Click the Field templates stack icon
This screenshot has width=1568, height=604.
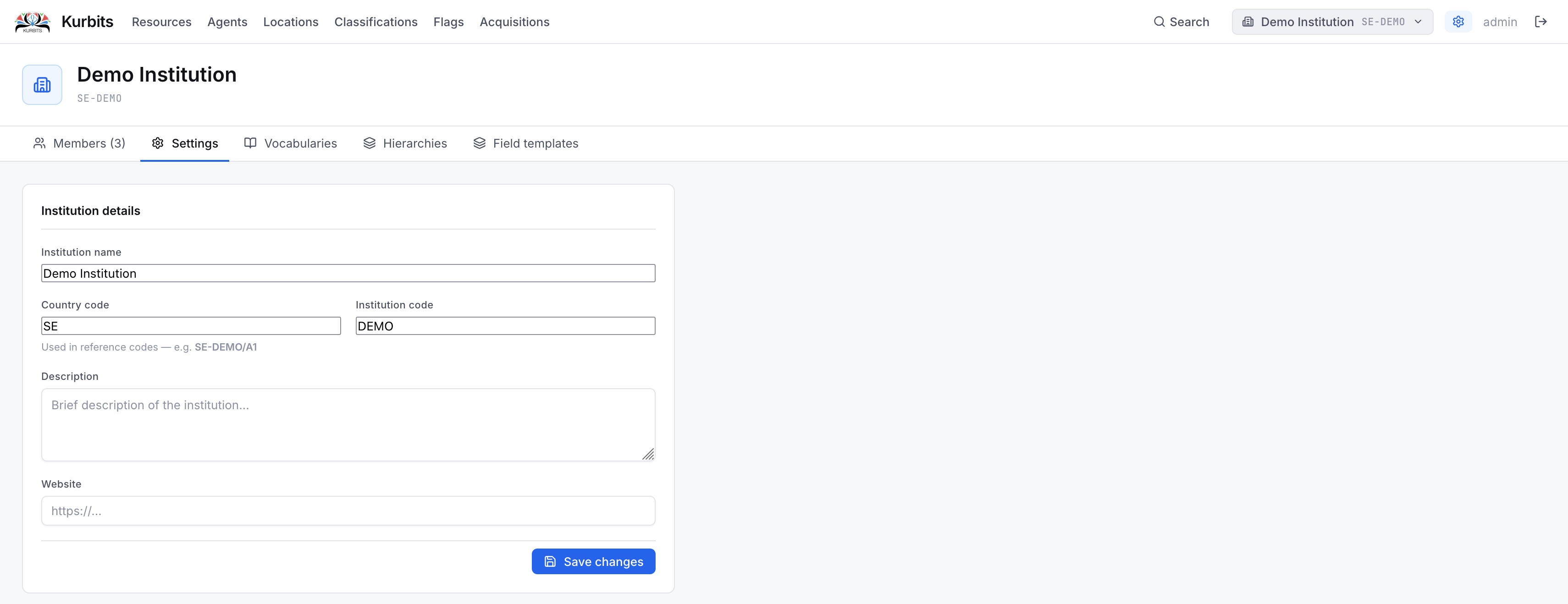pos(480,143)
